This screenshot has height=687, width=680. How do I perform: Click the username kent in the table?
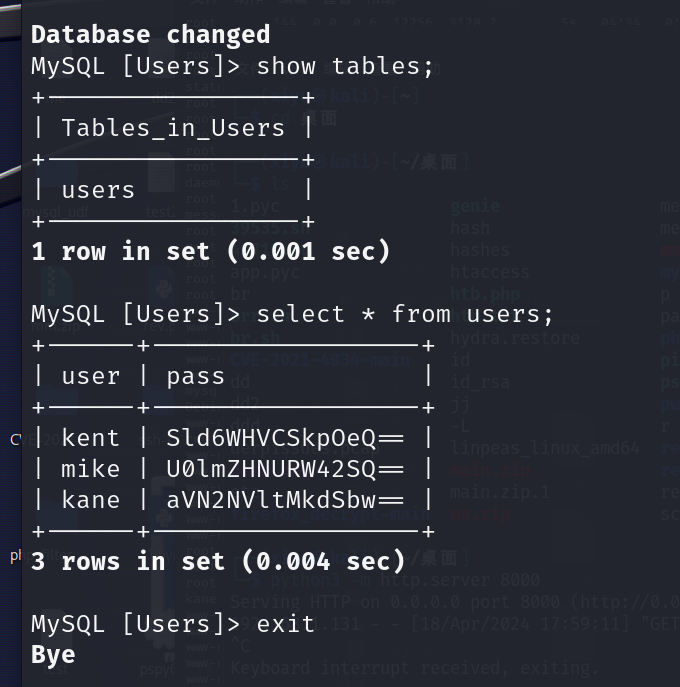pos(90,438)
